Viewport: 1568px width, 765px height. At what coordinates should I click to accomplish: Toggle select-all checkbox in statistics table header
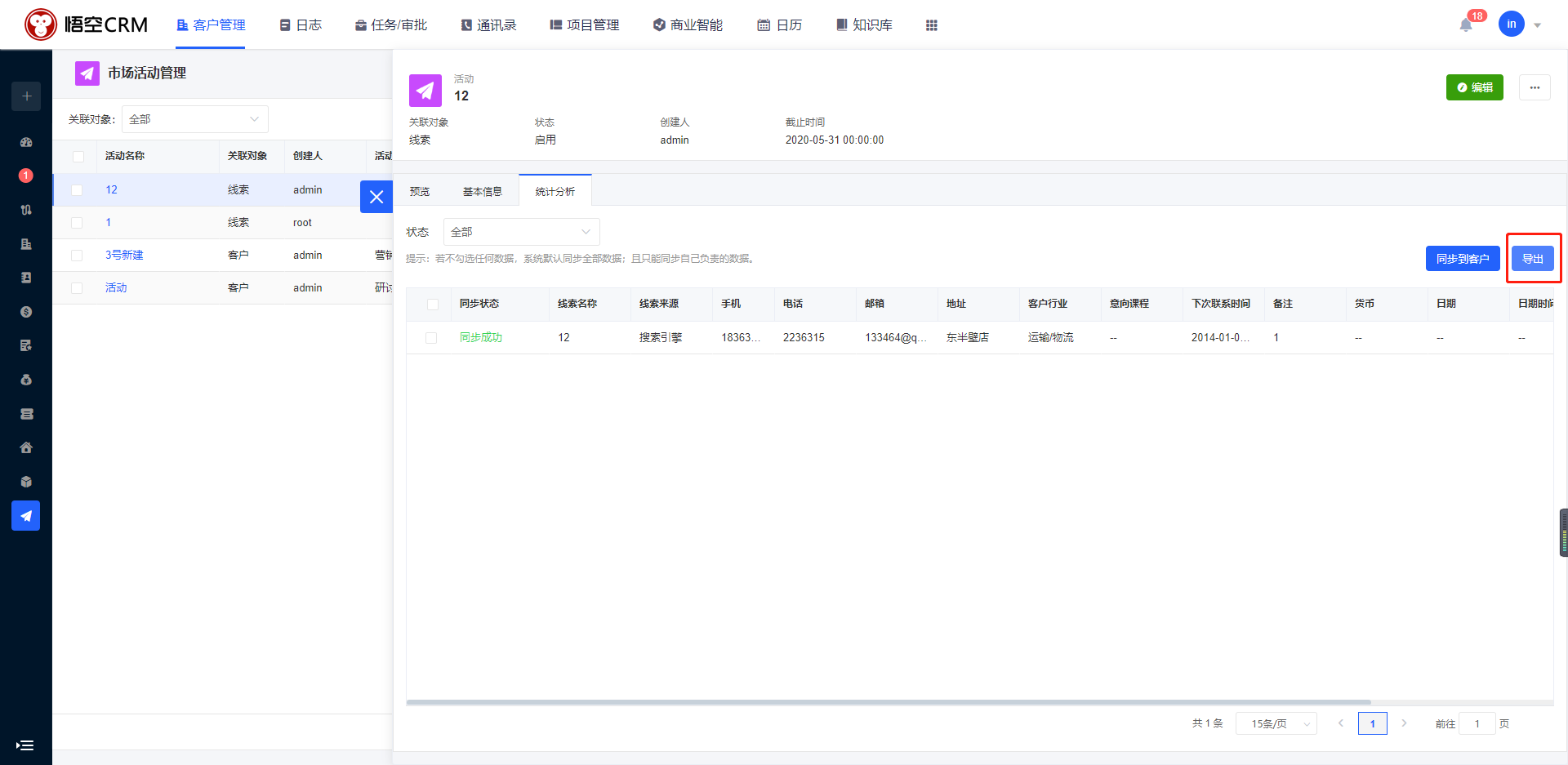(433, 304)
